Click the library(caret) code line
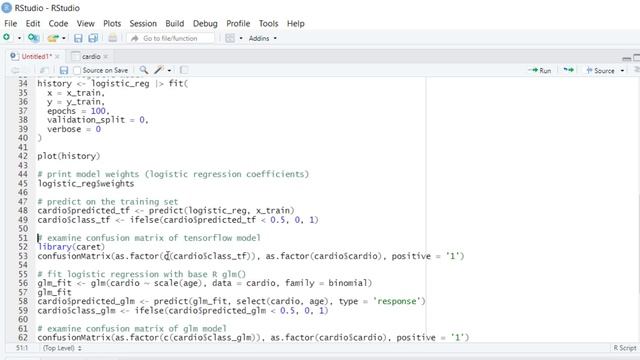 71,247
